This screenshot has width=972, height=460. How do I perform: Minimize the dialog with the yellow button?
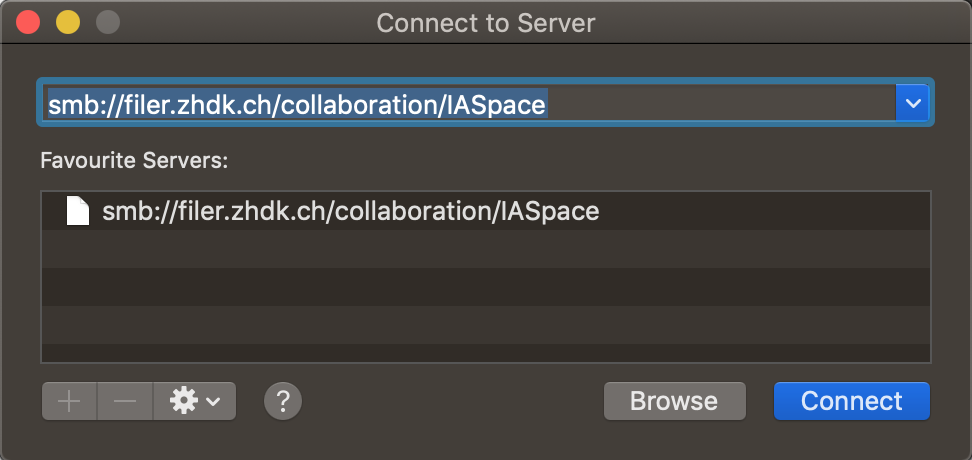(x=68, y=22)
